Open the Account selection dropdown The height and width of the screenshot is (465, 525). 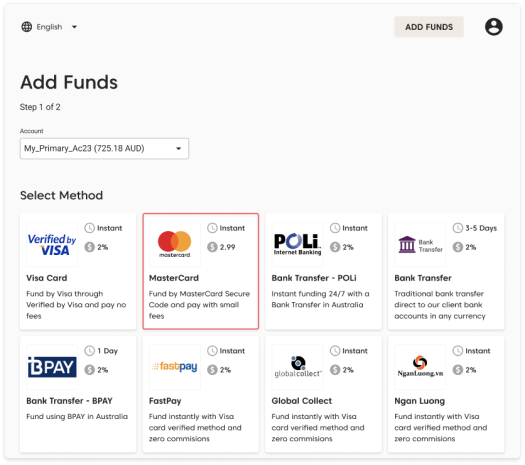[104, 148]
